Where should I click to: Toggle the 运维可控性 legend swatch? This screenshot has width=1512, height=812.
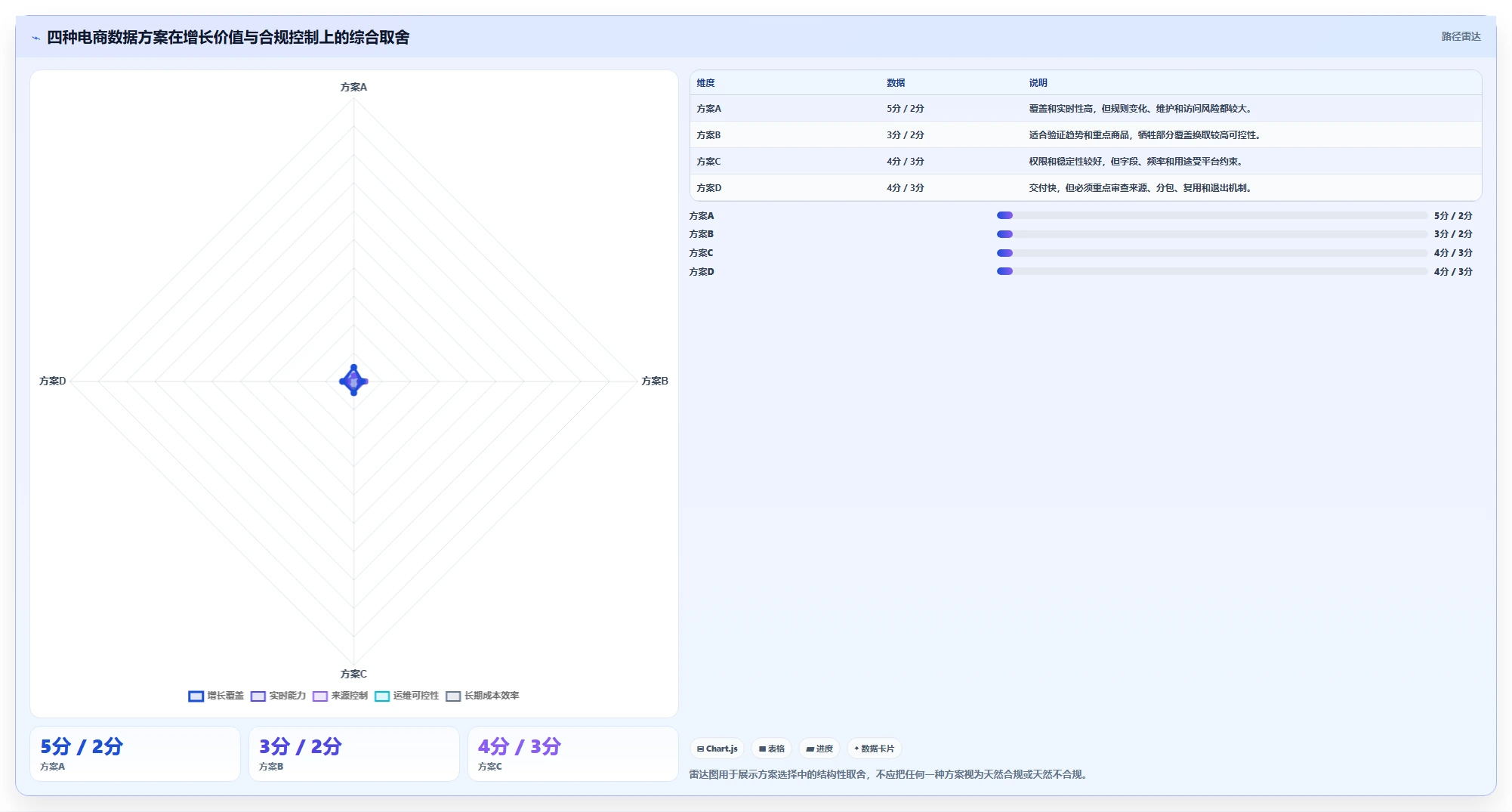coord(381,696)
